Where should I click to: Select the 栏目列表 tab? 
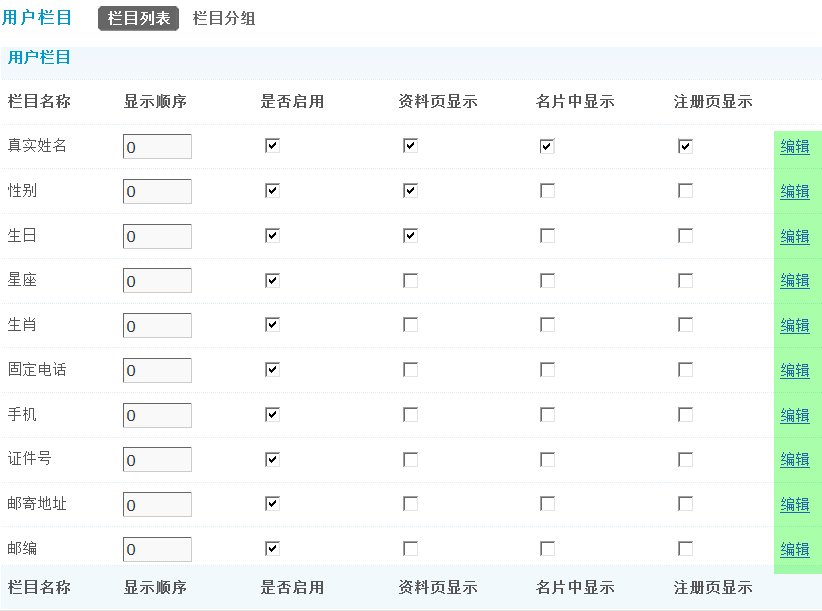click(x=137, y=18)
